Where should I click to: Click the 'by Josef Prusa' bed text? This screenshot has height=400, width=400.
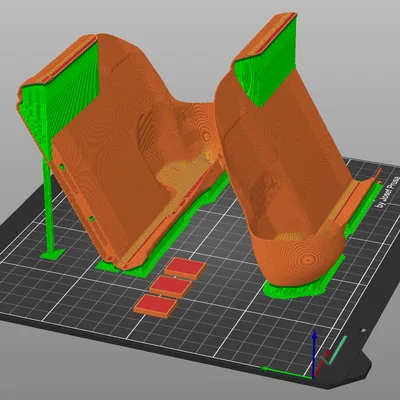[388, 192]
